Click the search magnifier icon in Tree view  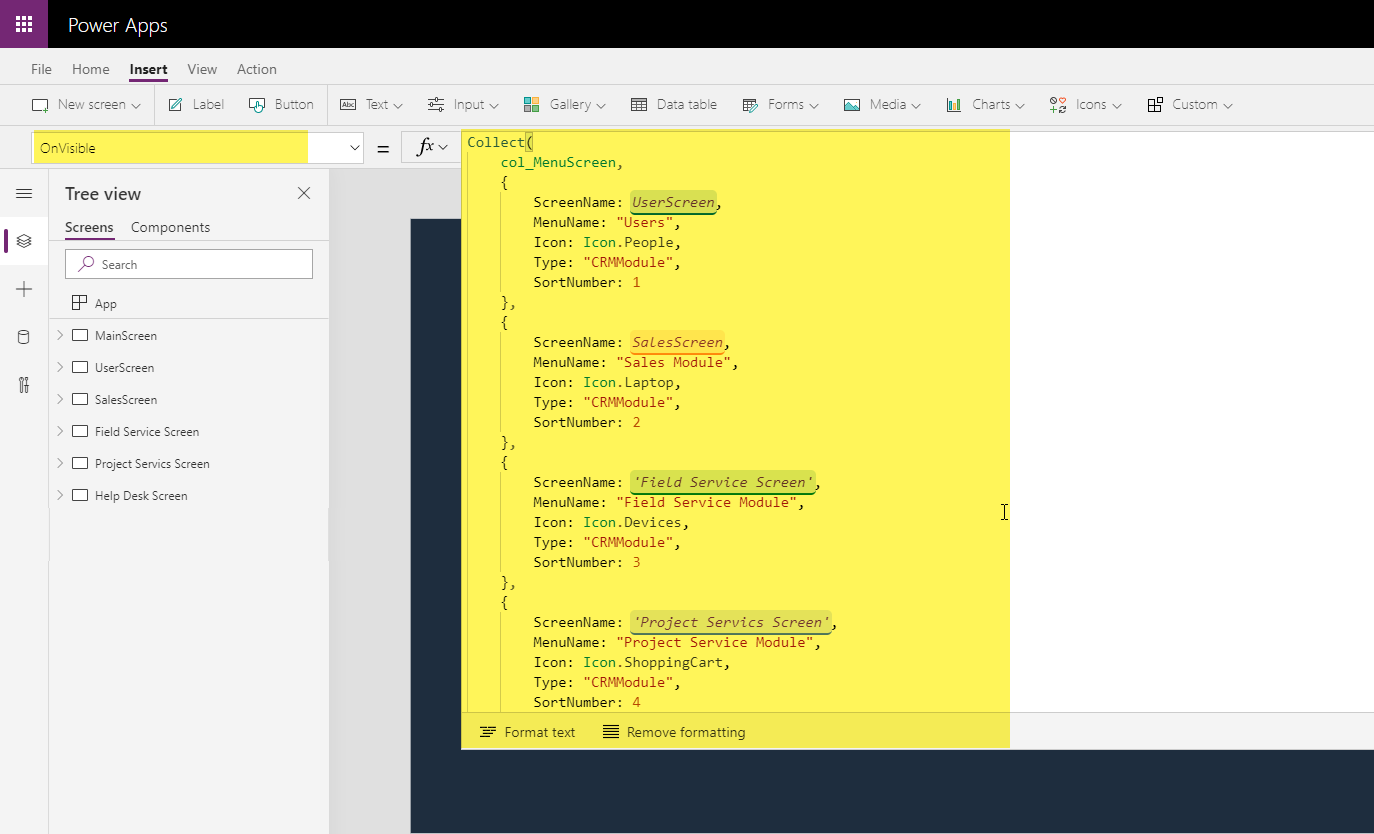[86, 264]
